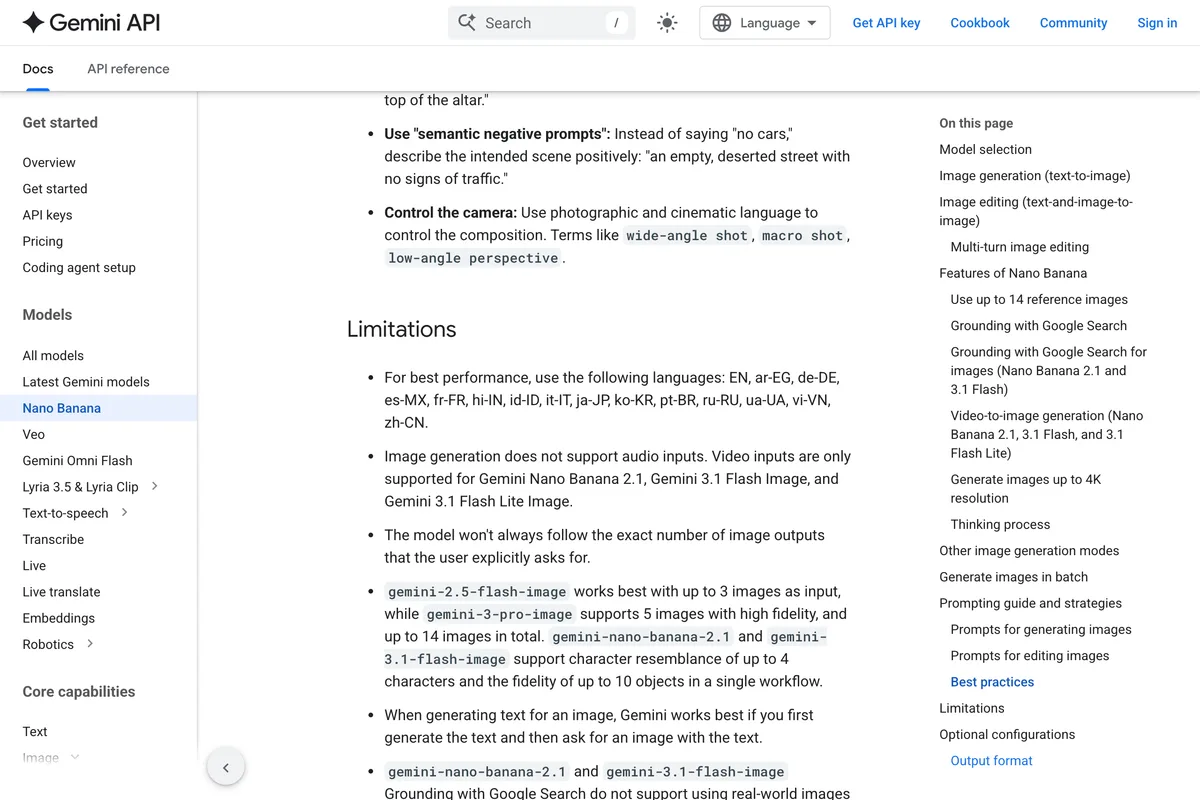Jump to Other image generation modes
1200x800 pixels.
(1029, 550)
